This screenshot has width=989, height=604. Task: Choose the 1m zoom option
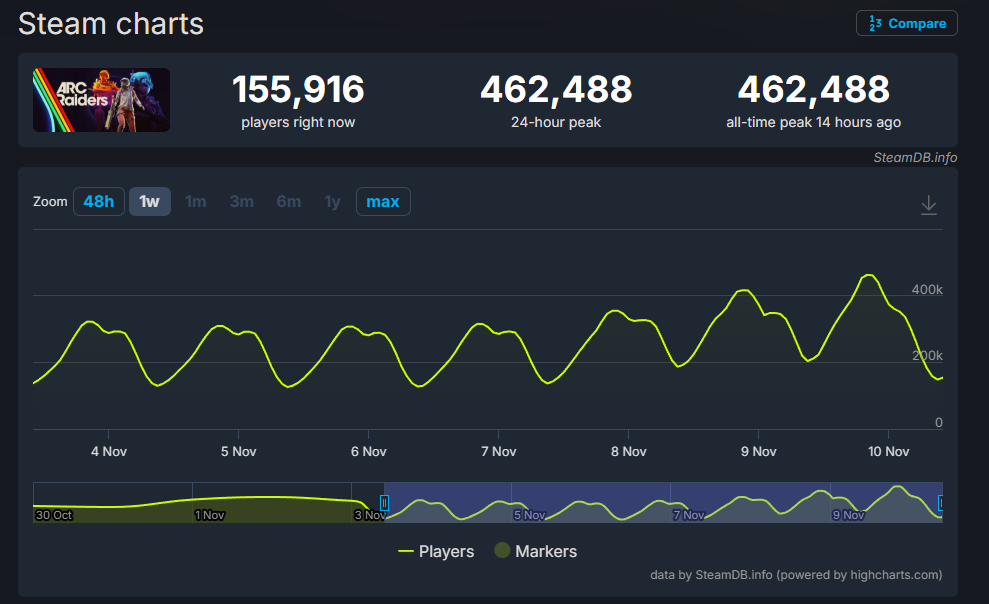tap(195, 202)
